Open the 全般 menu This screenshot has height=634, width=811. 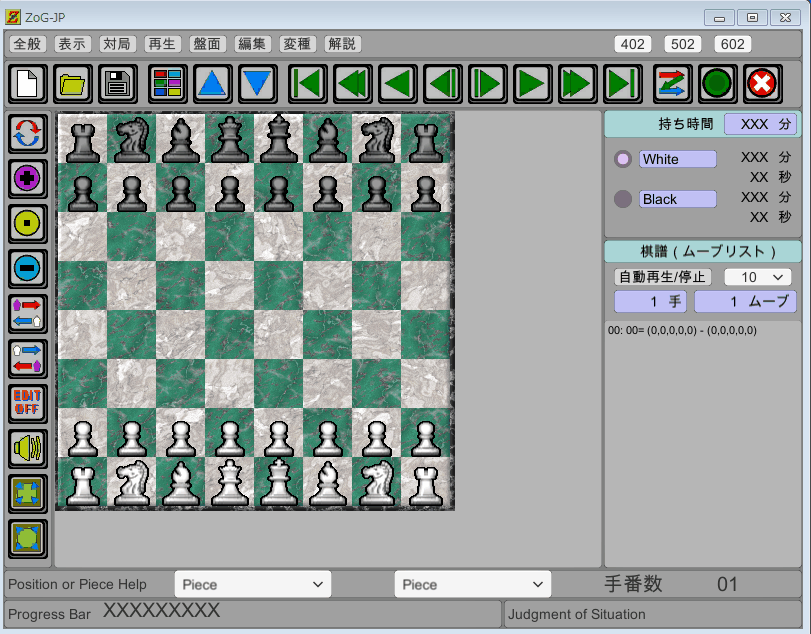click(x=27, y=44)
